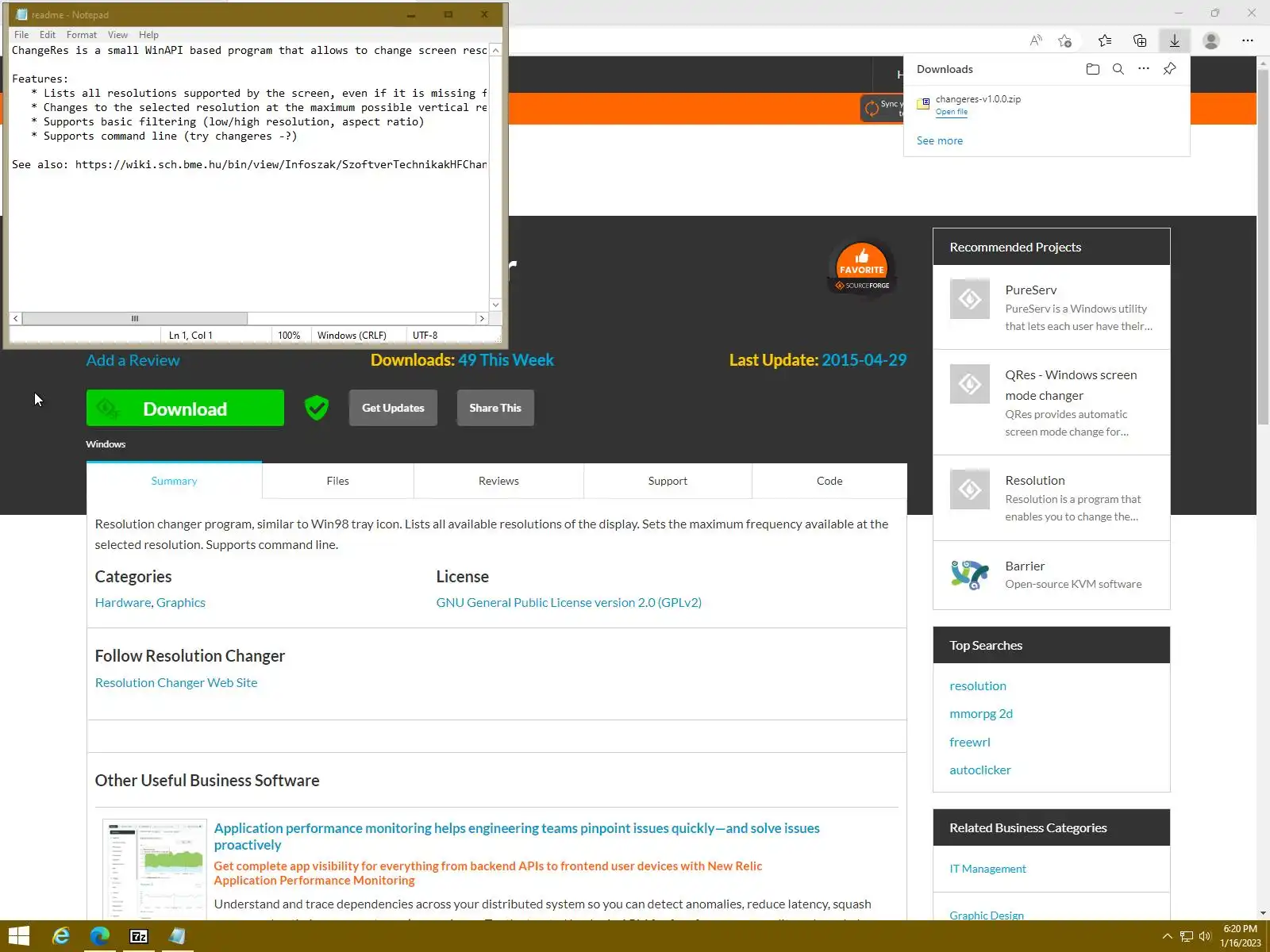The image size is (1270, 952).
Task: Open the Collections icon in Edge toolbar
Action: [x=1140, y=40]
